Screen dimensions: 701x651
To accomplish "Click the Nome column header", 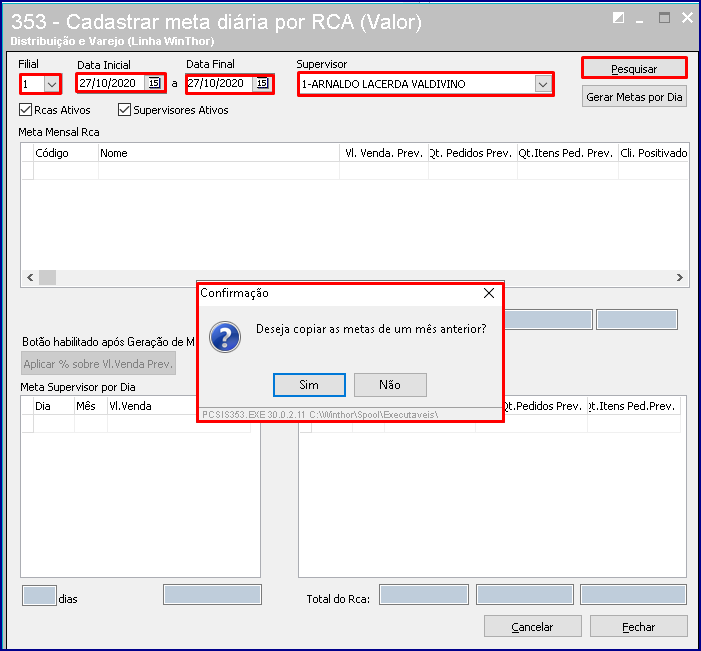I will 219,153.
